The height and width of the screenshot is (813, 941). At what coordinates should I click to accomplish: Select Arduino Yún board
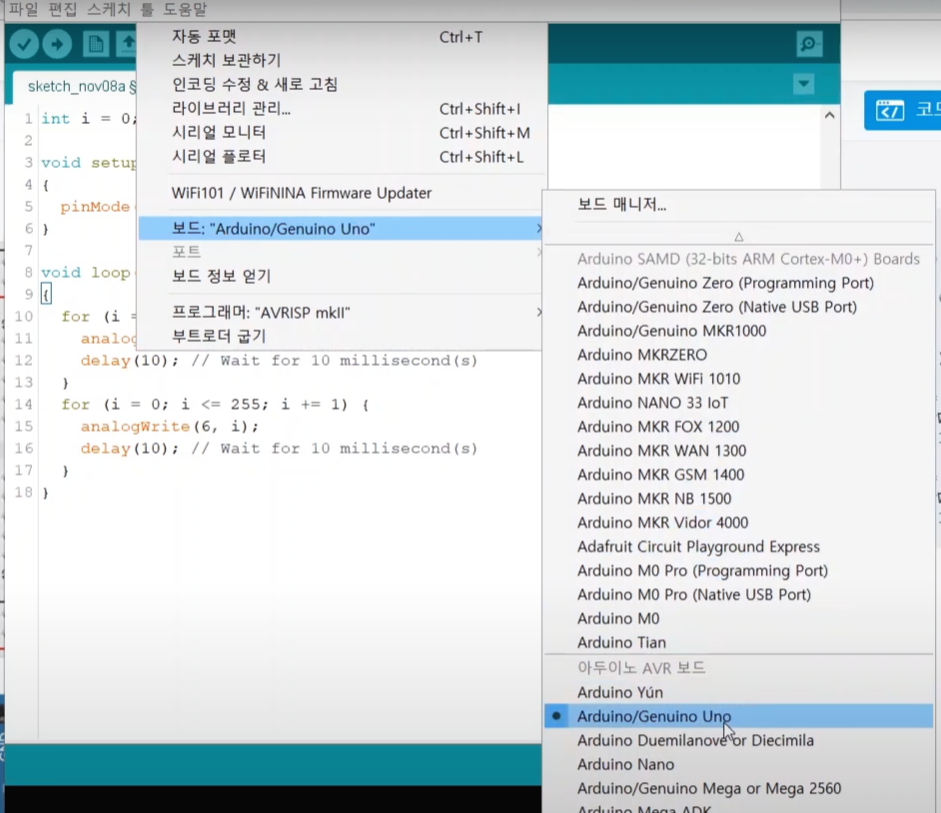[739, 692]
